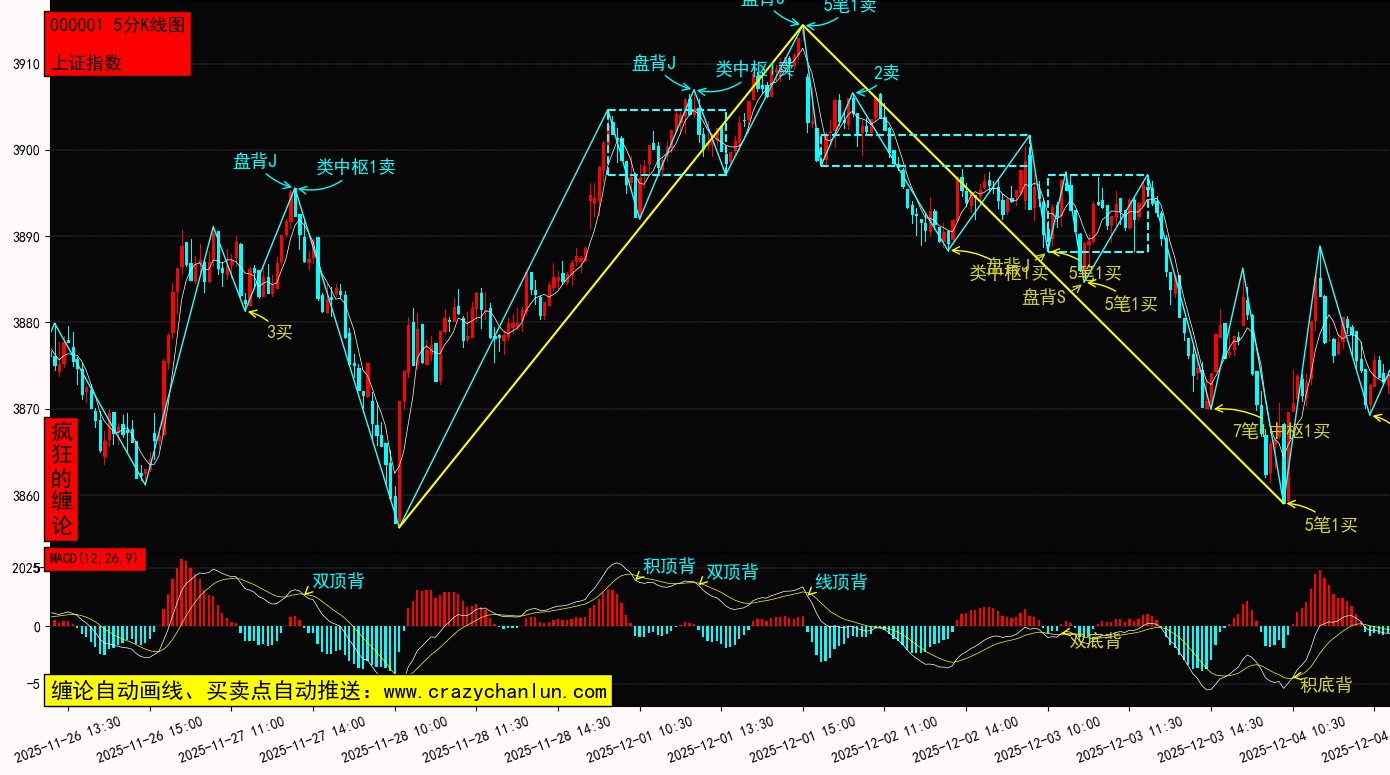Screen dimensions: 1390x775
Task: Select the 2卖 sell point annotation
Action: pyautogui.click(x=886, y=73)
